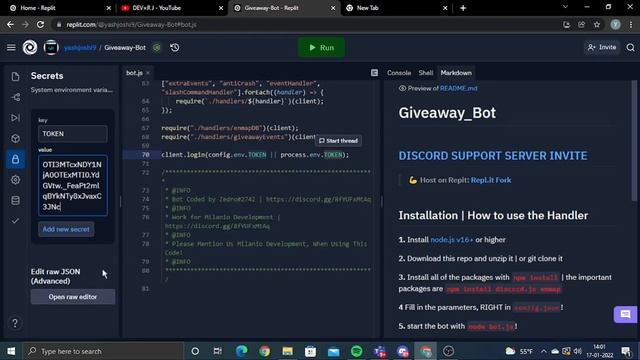Click the secret value text box
Image resolution: width=640 pixels, height=360 pixels.
click(x=73, y=185)
